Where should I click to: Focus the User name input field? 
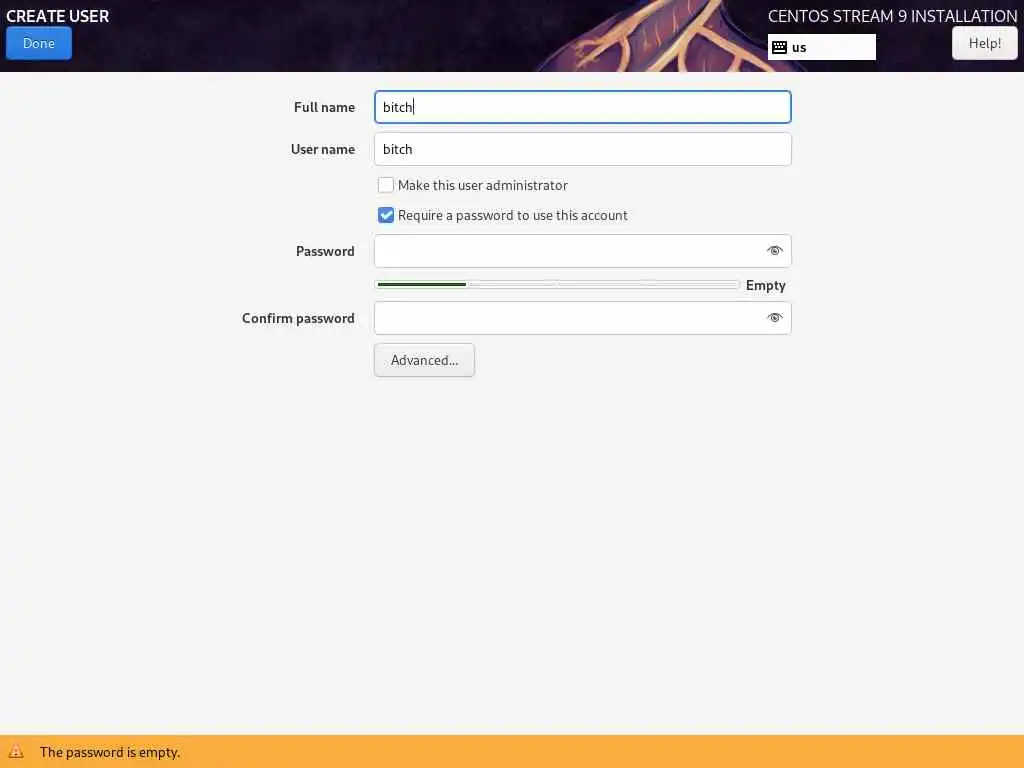click(583, 149)
